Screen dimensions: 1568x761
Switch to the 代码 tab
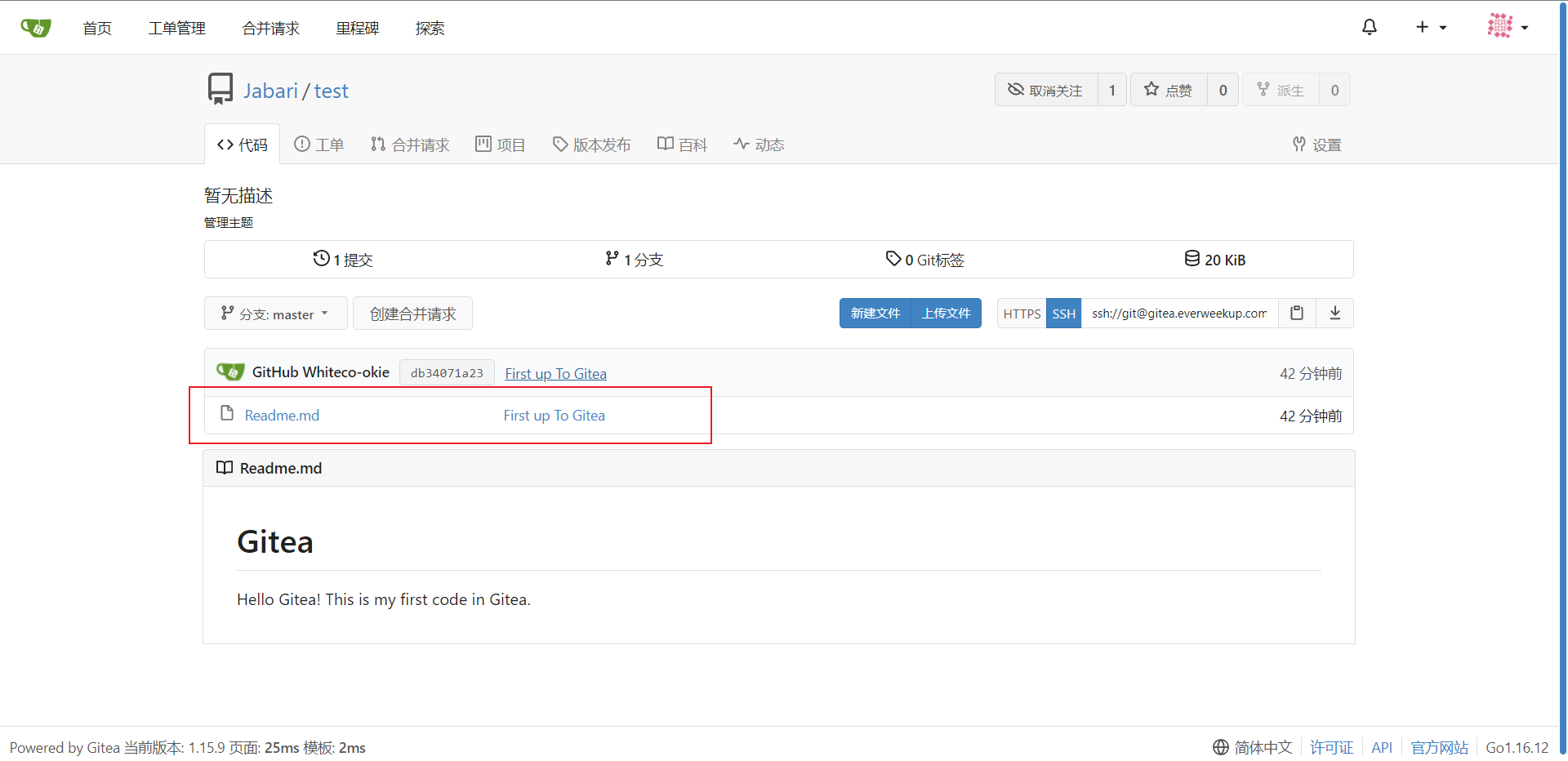242,145
